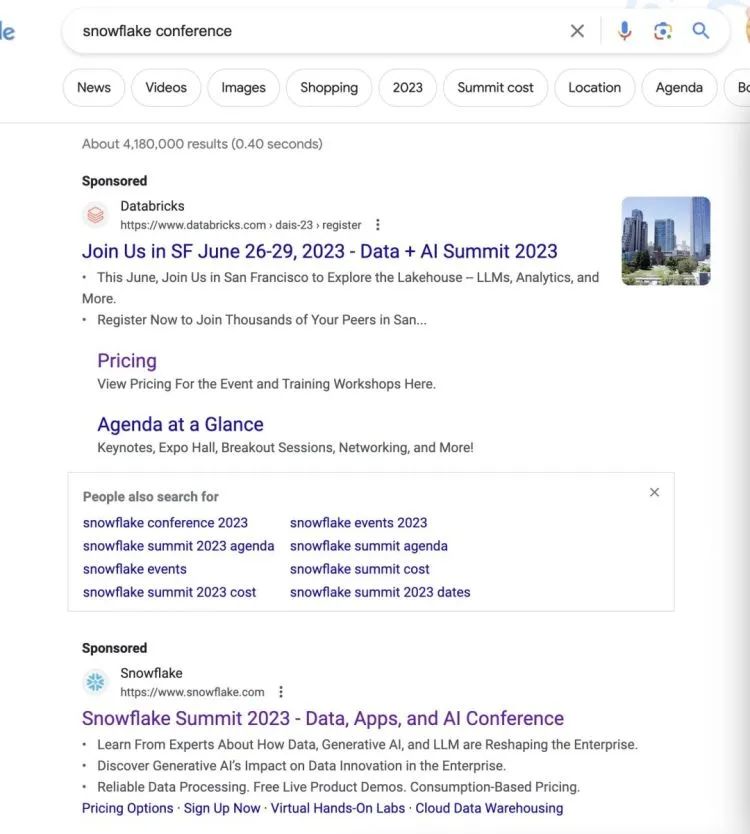The width and height of the screenshot is (750, 834).
Task: Open the Data + AI Summit 2023 headline
Action: [320, 251]
